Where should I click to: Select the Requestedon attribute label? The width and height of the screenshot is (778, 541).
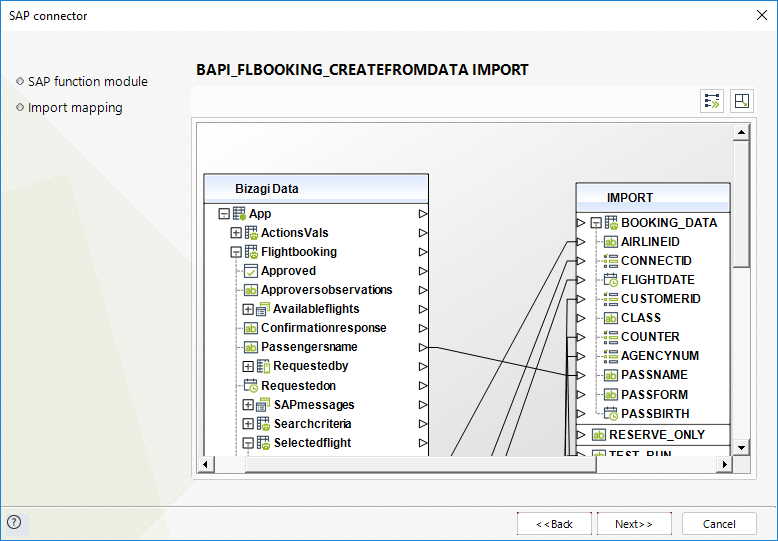[x=298, y=386]
